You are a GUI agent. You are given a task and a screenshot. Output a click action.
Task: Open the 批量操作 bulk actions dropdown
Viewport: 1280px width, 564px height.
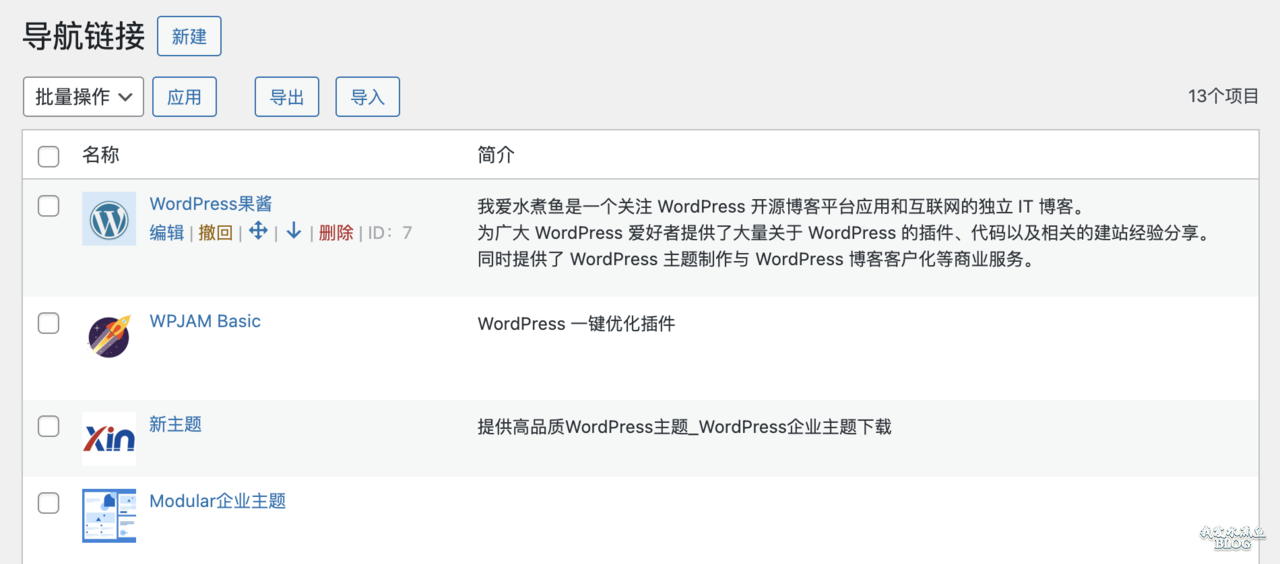coord(83,97)
